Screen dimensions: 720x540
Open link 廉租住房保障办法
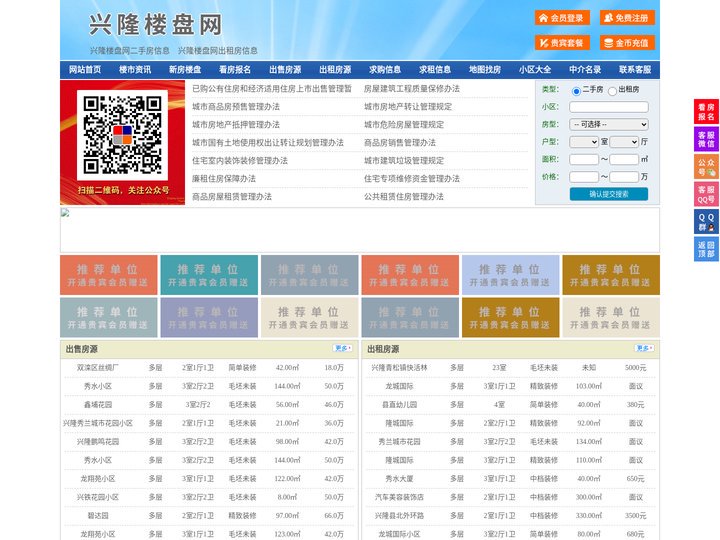tap(224, 179)
